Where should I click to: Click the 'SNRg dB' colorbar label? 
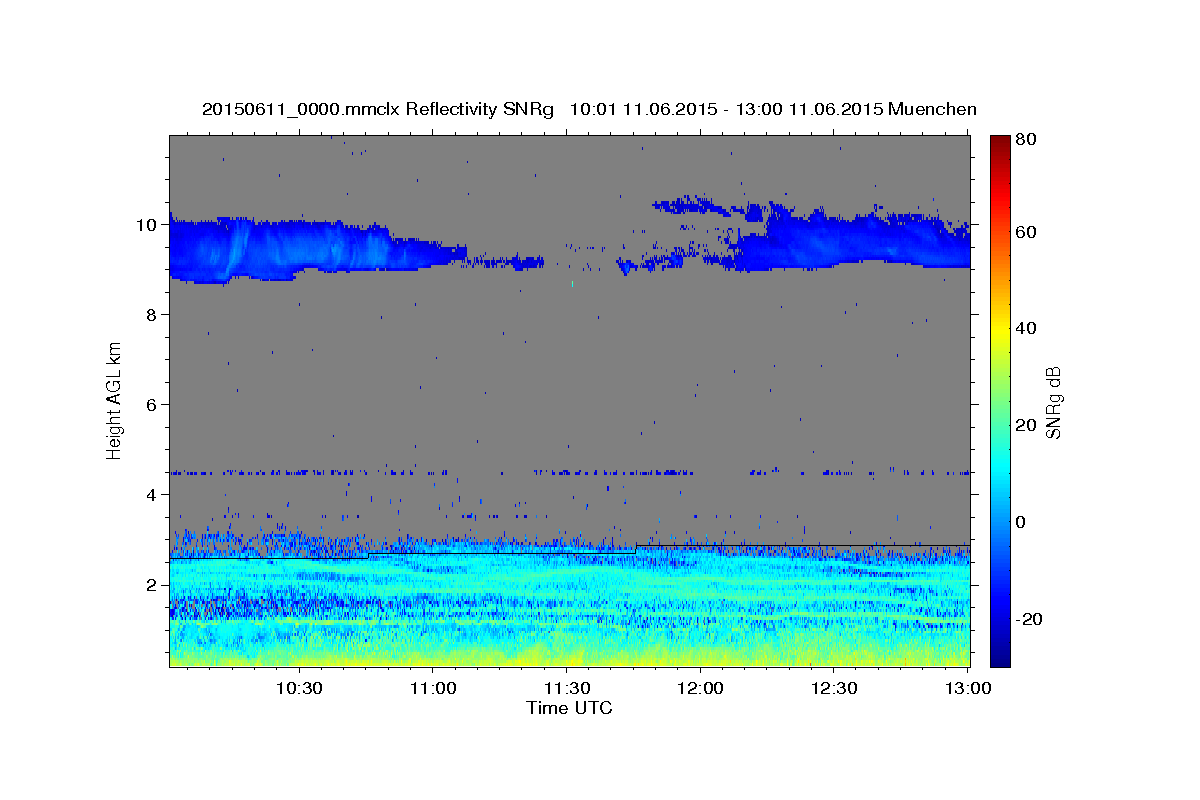(1054, 402)
